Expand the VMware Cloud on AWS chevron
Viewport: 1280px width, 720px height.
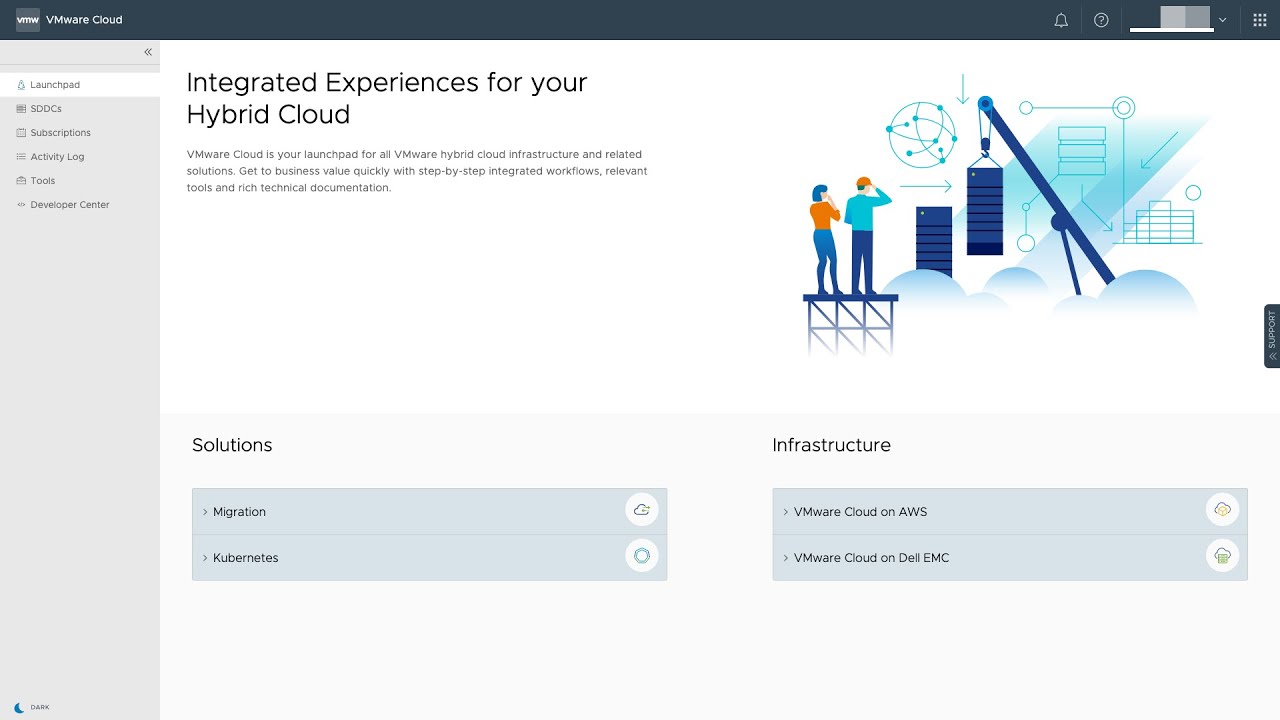point(786,512)
